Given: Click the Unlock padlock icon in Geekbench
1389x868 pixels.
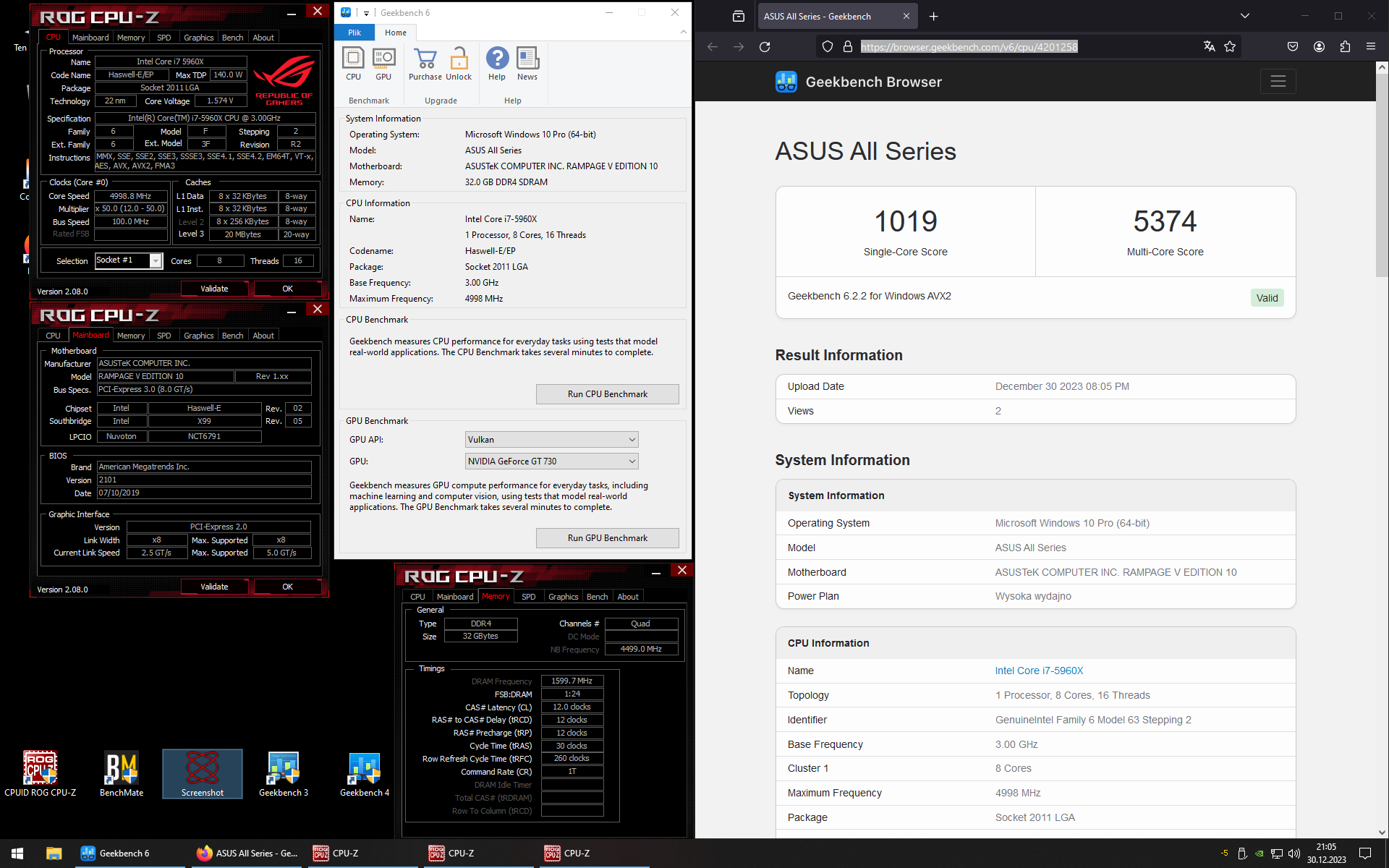Looking at the screenshot, I should pyautogui.click(x=459, y=64).
